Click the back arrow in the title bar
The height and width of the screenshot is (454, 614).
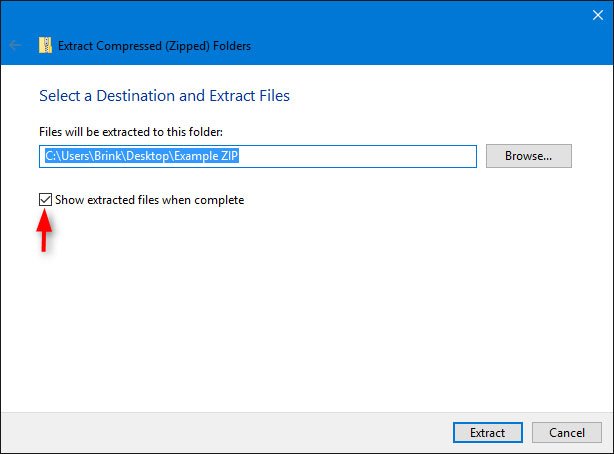tap(15, 45)
